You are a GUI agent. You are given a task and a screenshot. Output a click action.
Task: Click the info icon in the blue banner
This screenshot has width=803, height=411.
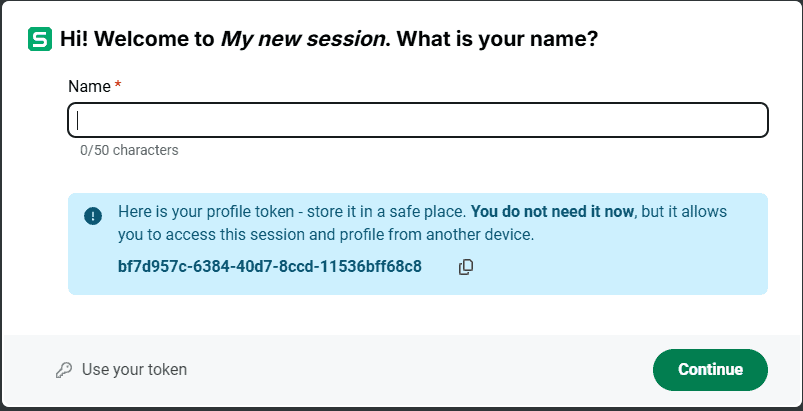click(x=93, y=215)
